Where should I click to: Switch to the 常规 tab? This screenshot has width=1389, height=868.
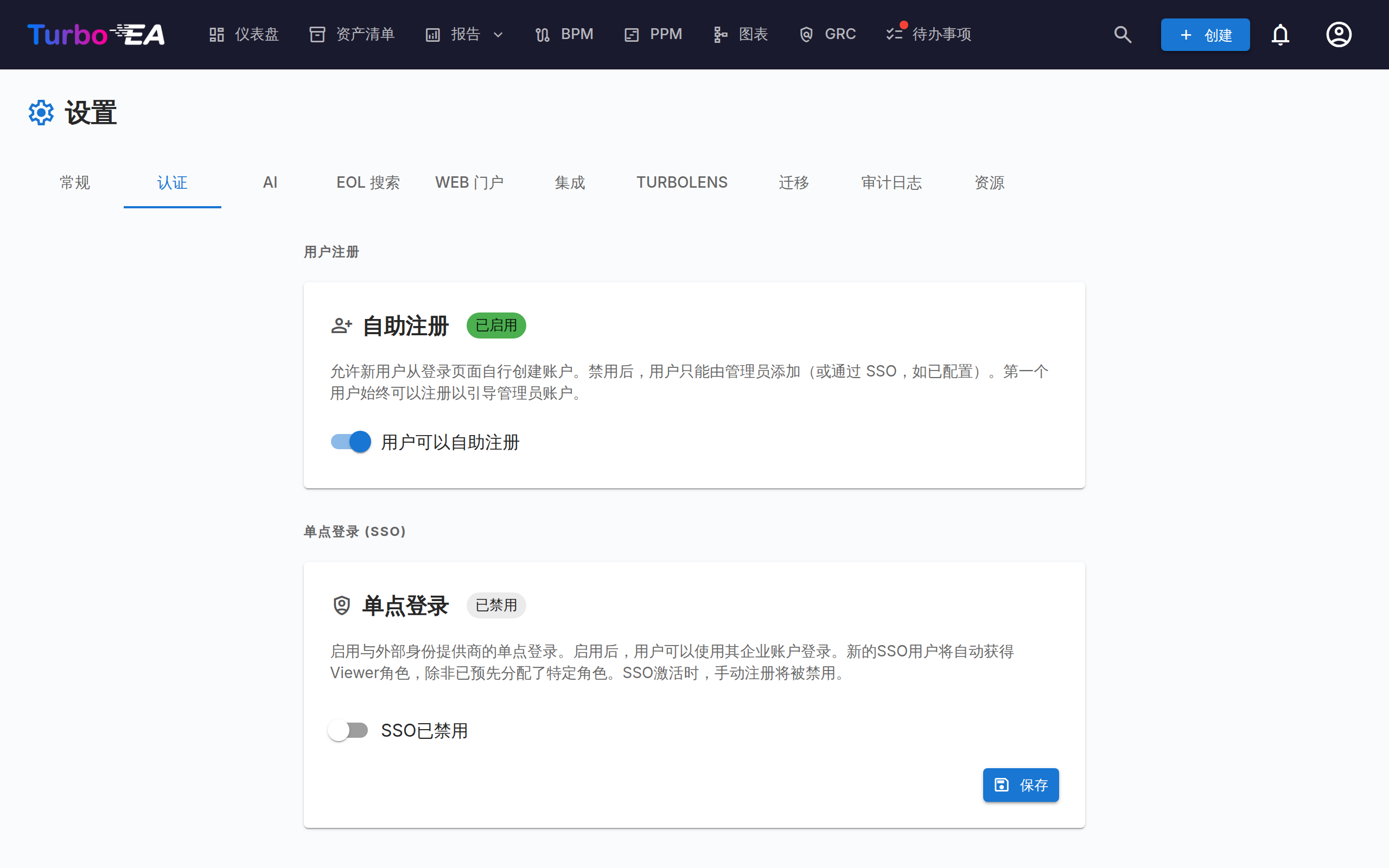[x=75, y=183]
